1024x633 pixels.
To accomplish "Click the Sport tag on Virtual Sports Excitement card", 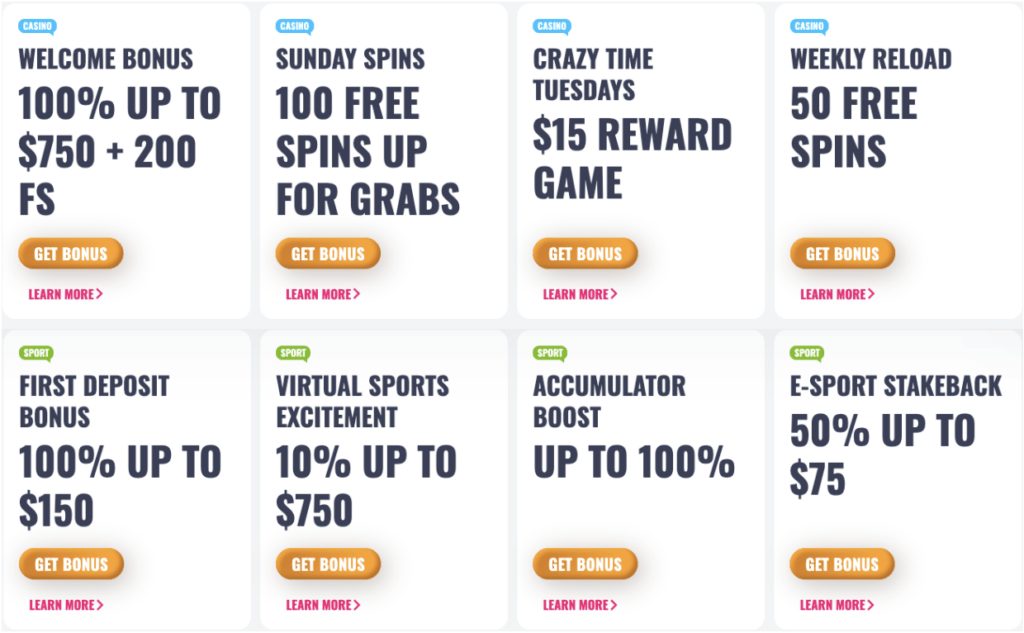I will coord(293,353).
